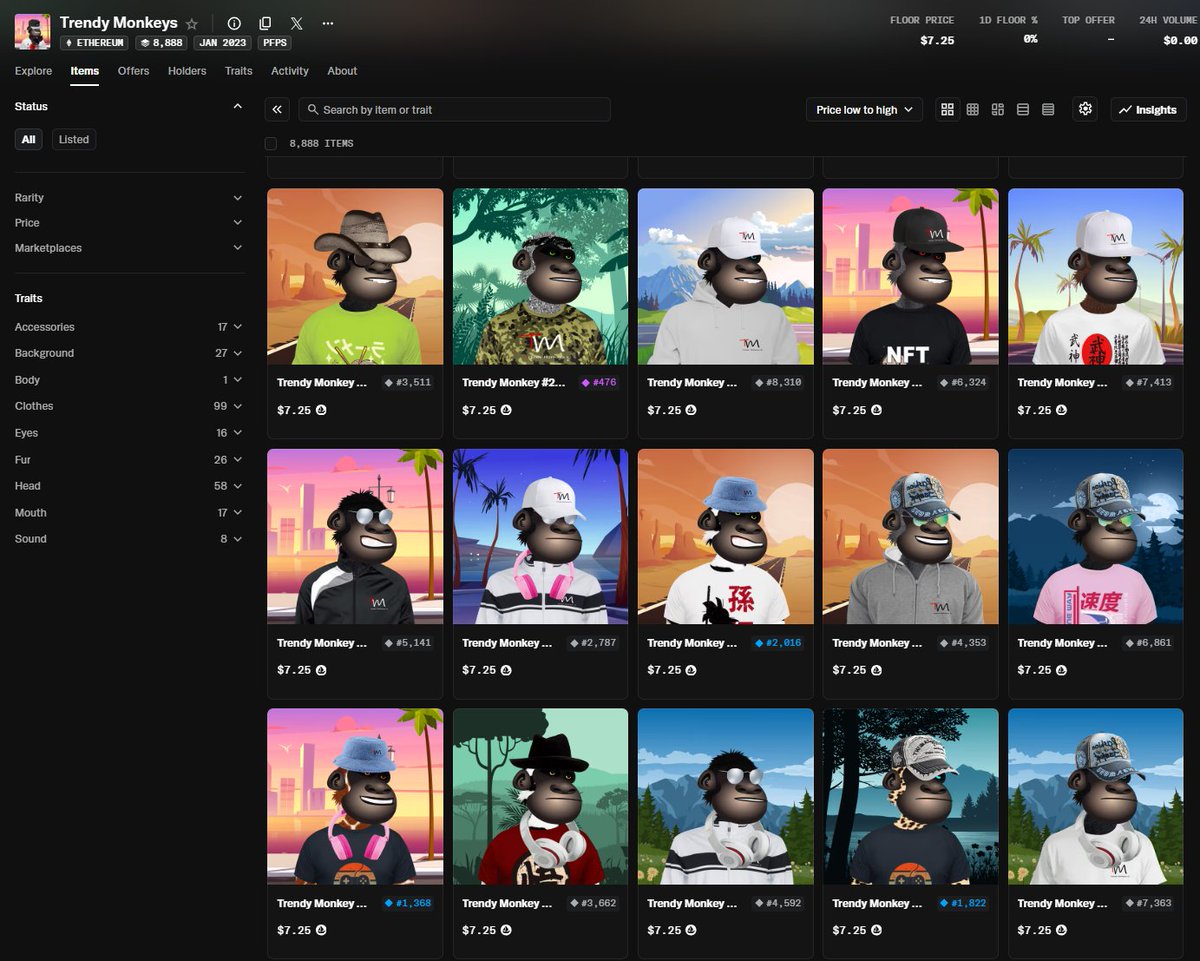Click the rarity rank #1,368 badge
This screenshot has height=961, width=1200.
409,903
